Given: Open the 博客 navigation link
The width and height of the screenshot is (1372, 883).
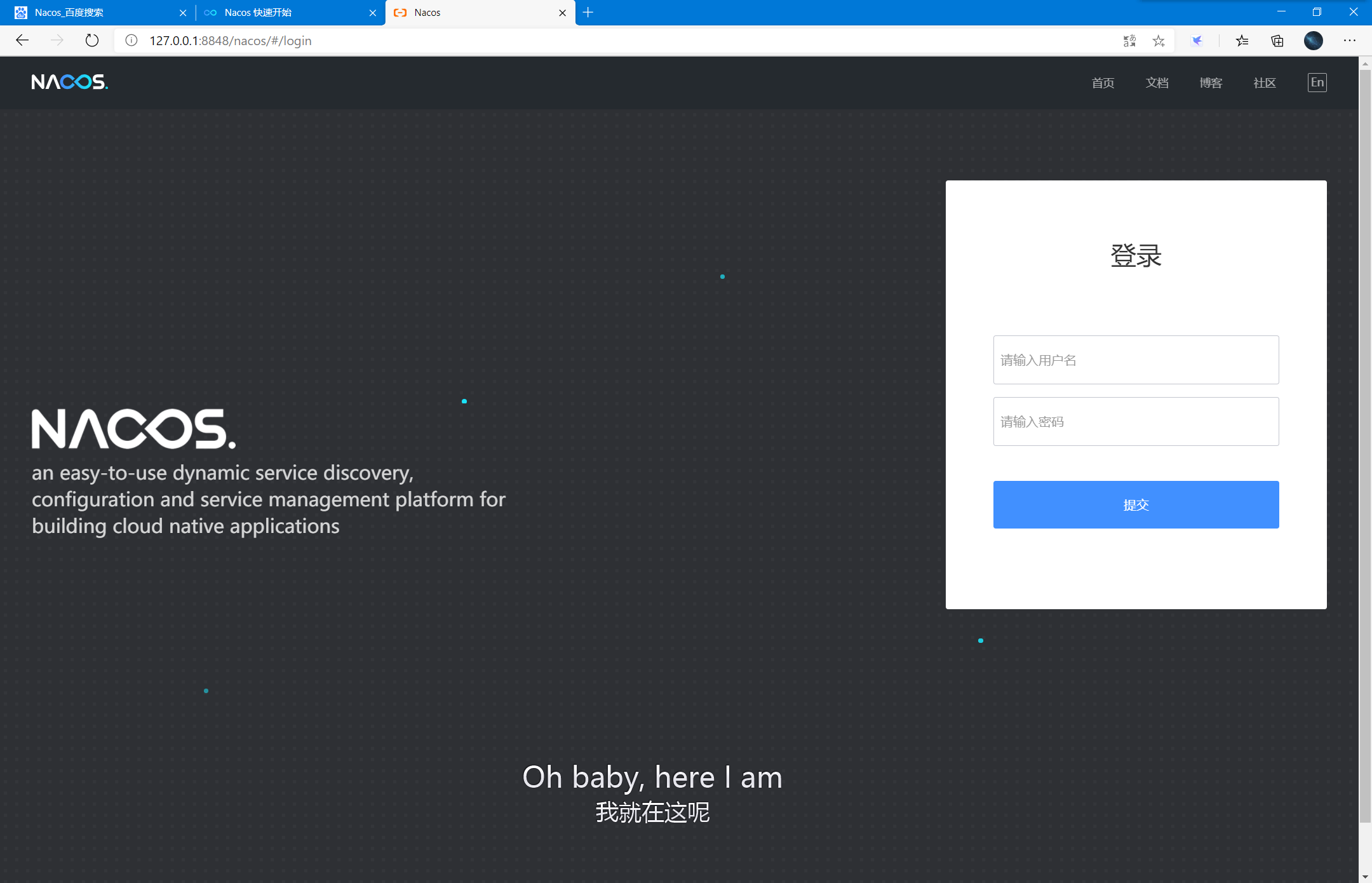Looking at the screenshot, I should (x=1211, y=83).
